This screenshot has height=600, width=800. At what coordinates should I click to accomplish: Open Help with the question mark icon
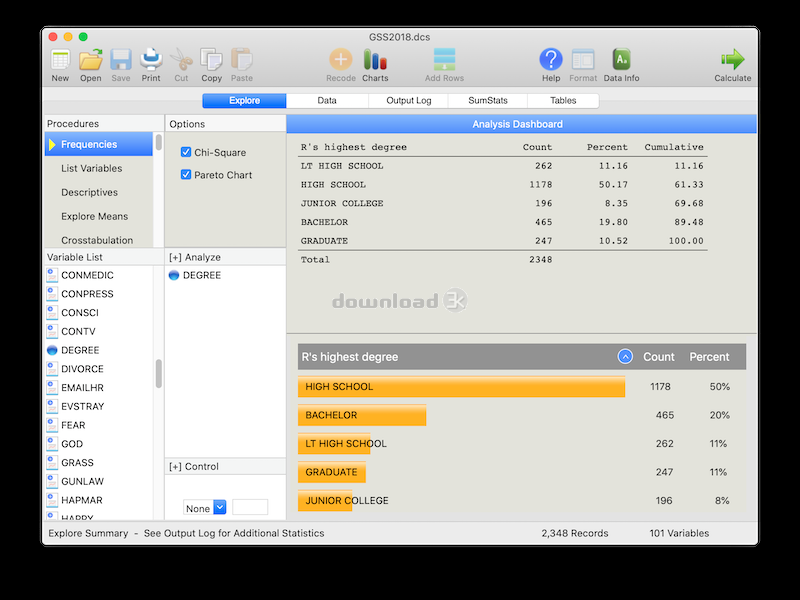[x=551, y=60]
